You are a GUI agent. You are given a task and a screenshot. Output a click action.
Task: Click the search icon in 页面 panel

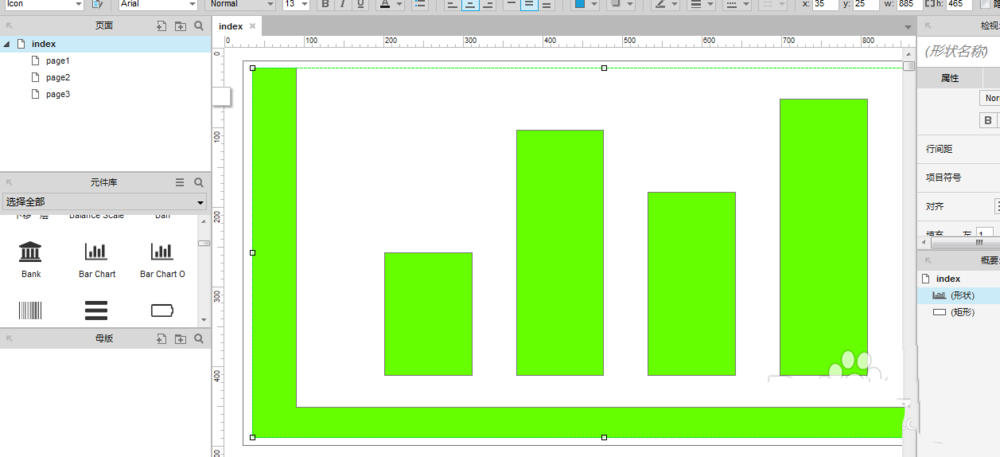click(x=199, y=26)
